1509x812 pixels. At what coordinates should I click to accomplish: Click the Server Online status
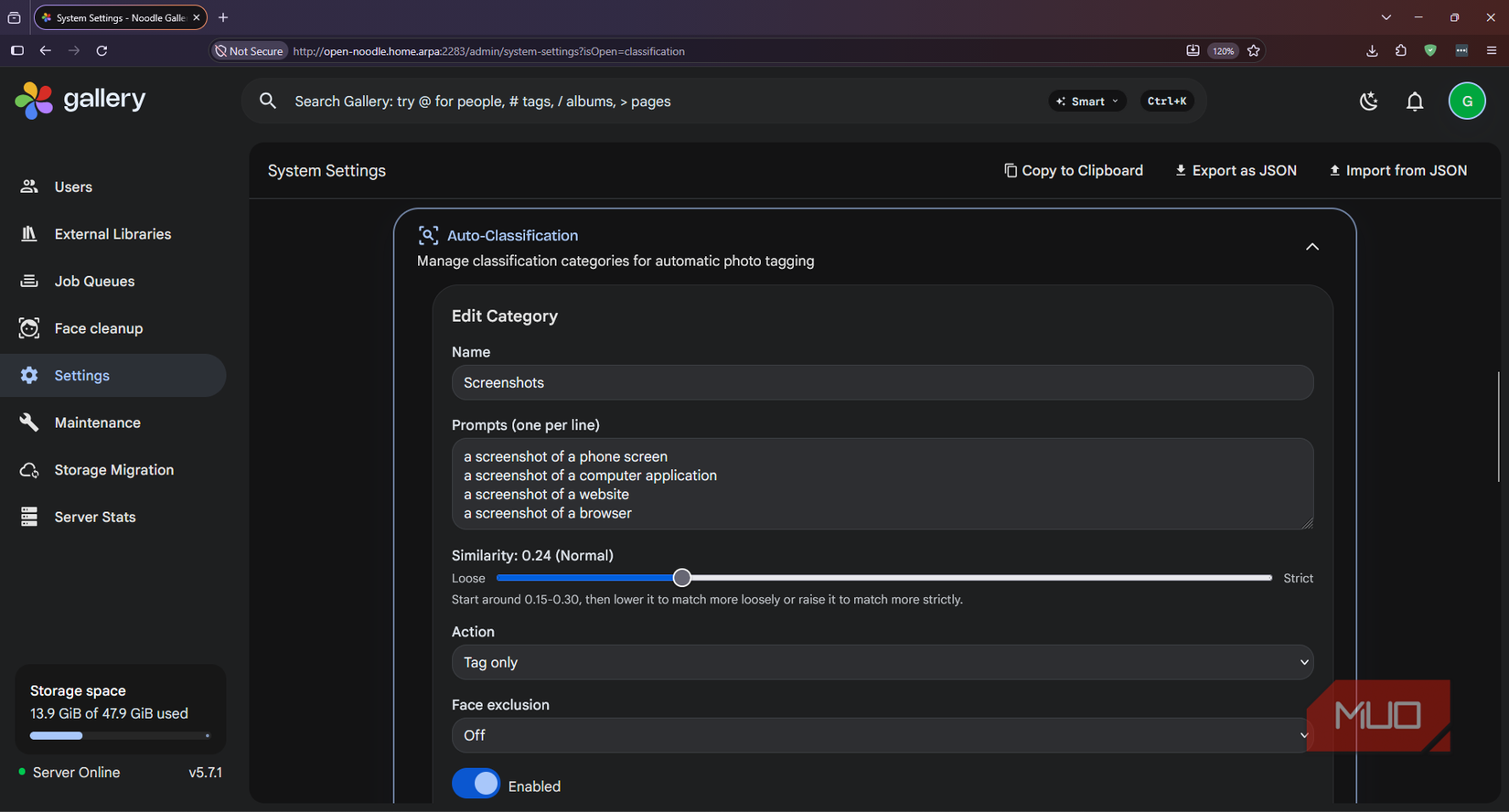70,773
